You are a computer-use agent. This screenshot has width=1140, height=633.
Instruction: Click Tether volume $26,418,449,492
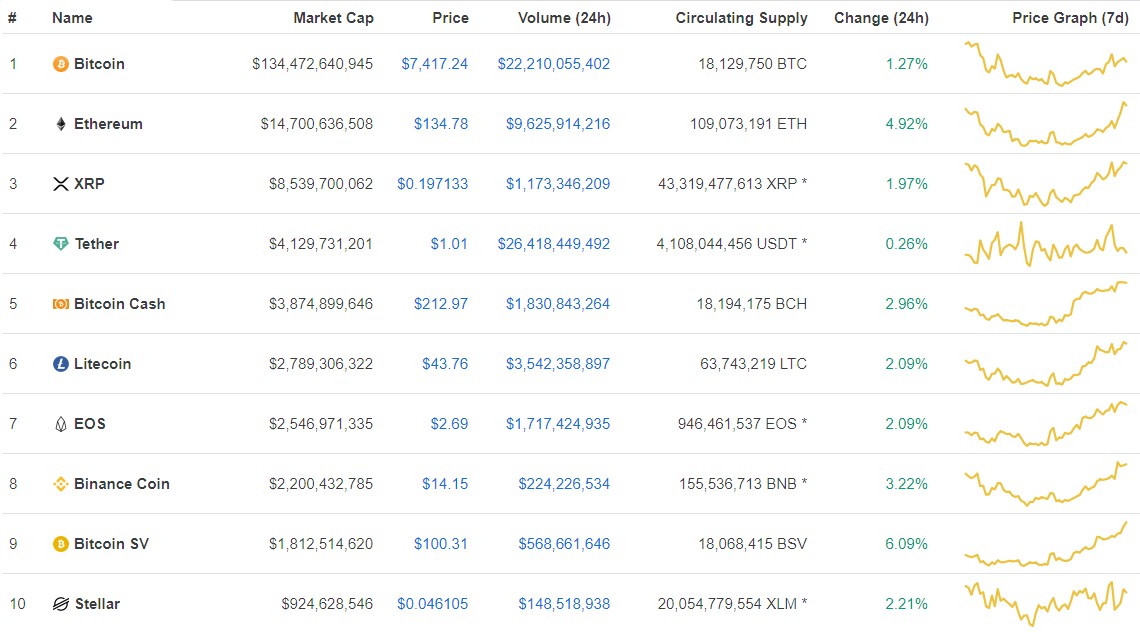[554, 244]
